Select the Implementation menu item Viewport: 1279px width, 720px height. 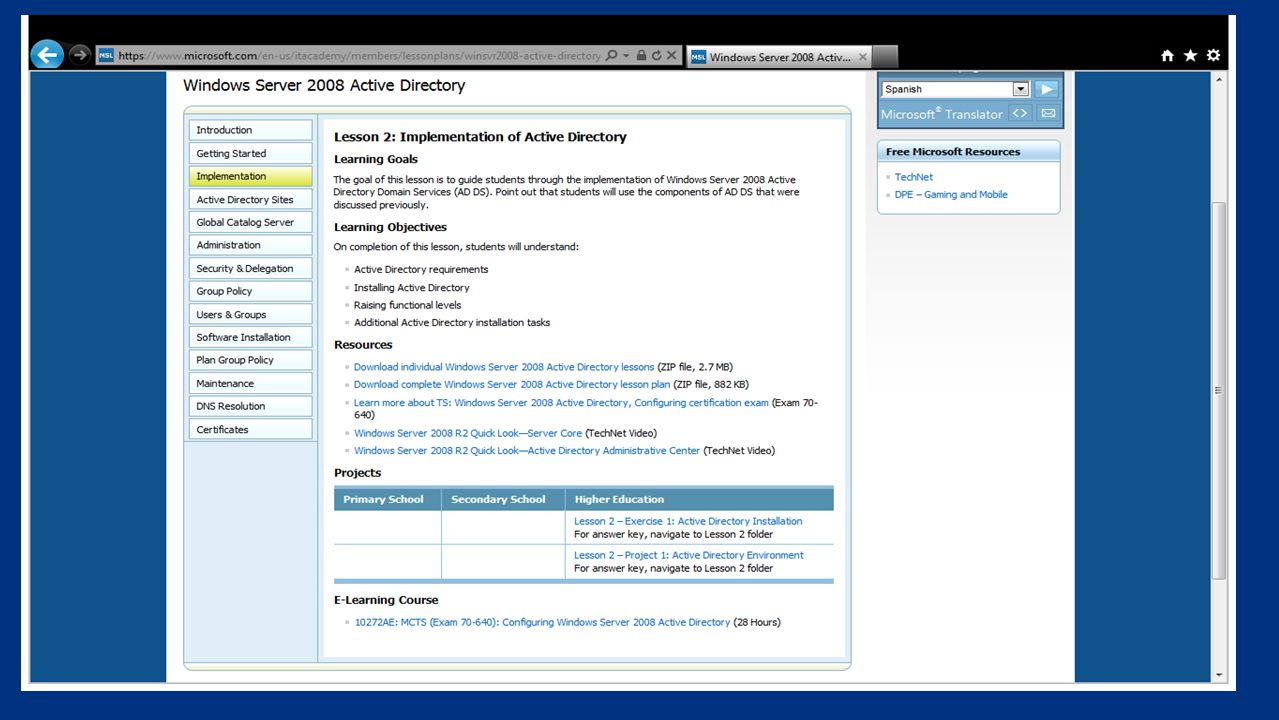pos(250,176)
